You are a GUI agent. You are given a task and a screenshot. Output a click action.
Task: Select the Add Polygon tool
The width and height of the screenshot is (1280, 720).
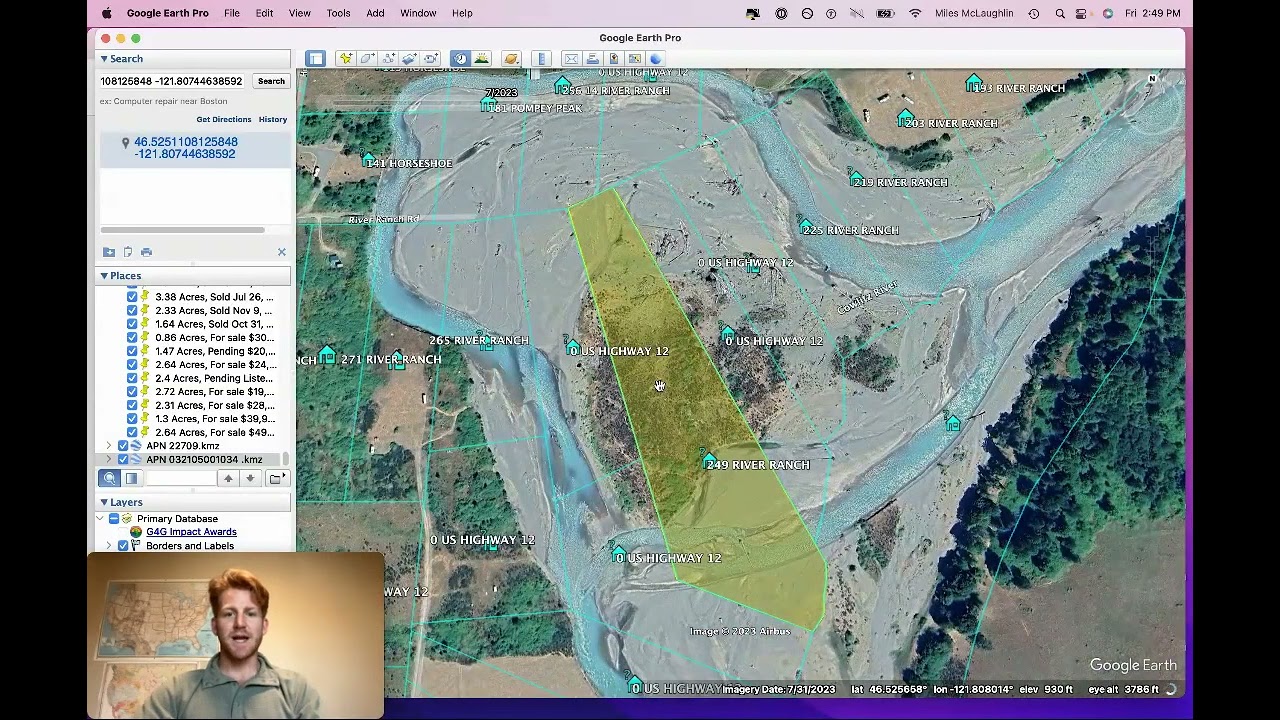coord(367,59)
